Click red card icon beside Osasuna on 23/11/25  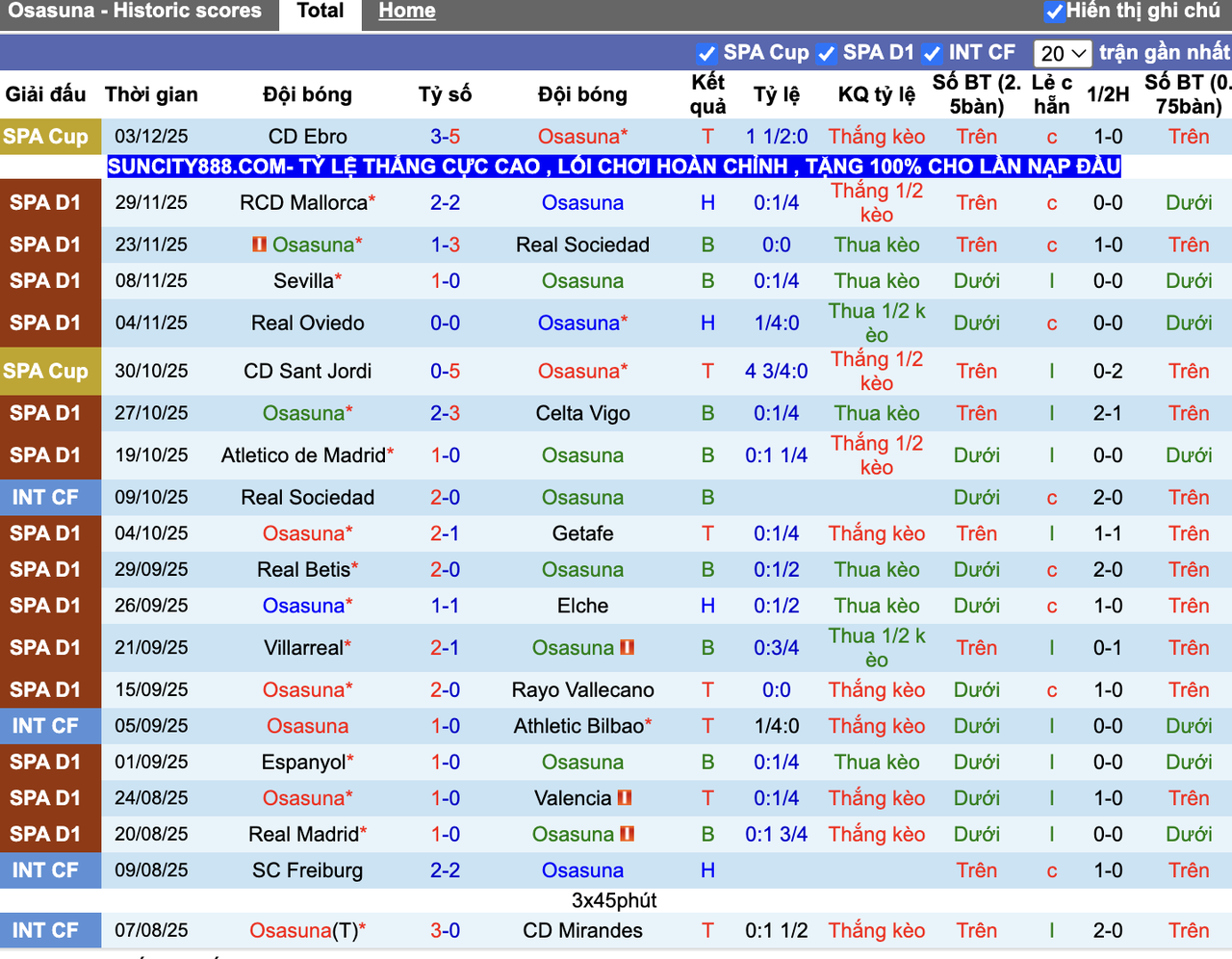pyautogui.click(x=259, y=245)
